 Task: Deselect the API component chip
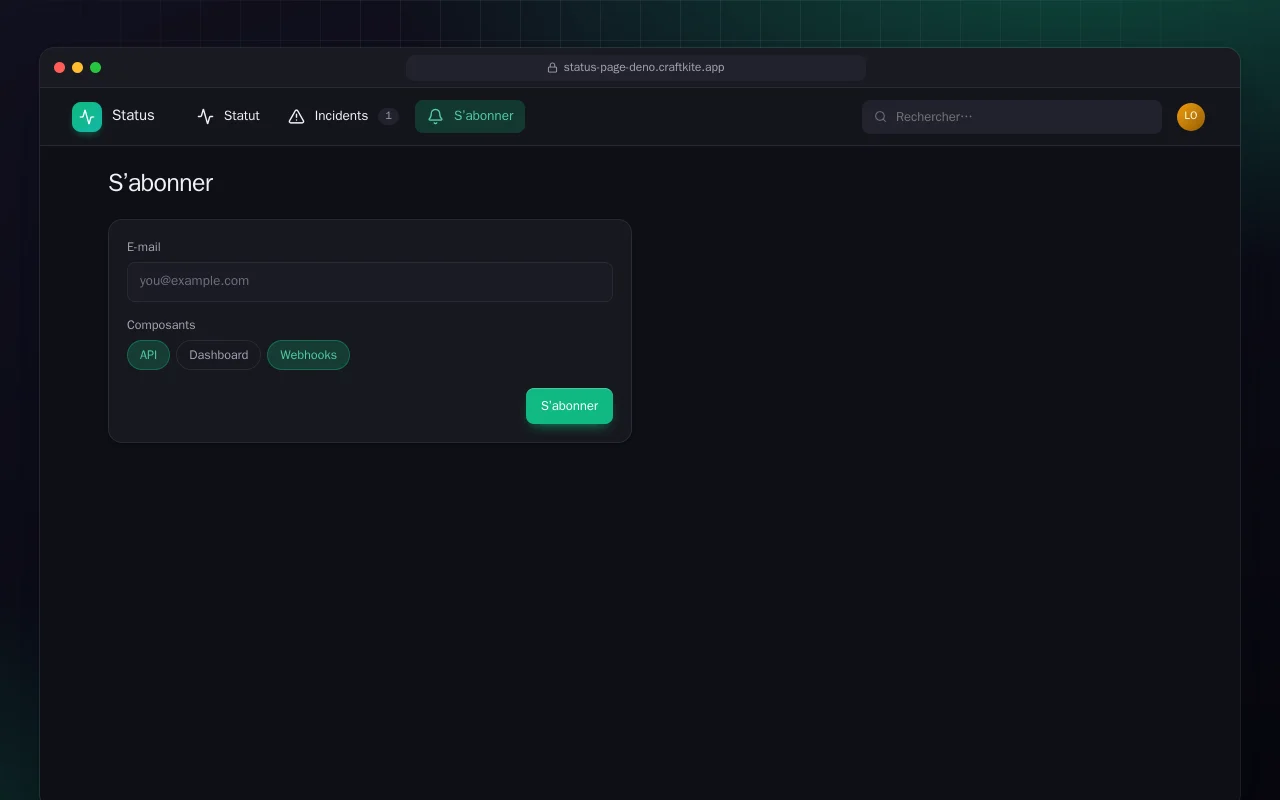(148, 355)
